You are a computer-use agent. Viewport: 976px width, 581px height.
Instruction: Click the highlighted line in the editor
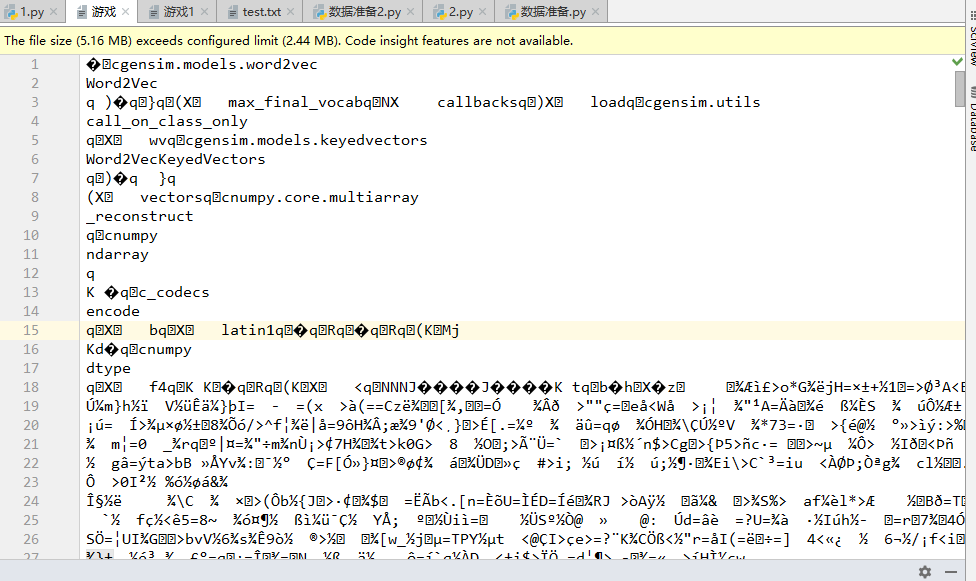coord(300,328)
